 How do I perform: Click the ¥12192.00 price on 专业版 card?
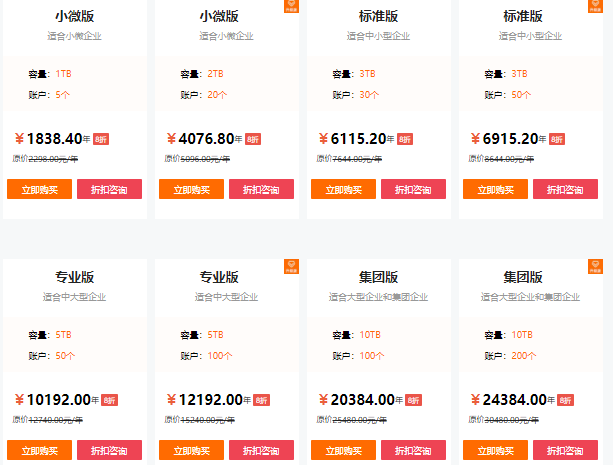click(x=203, y=399)
